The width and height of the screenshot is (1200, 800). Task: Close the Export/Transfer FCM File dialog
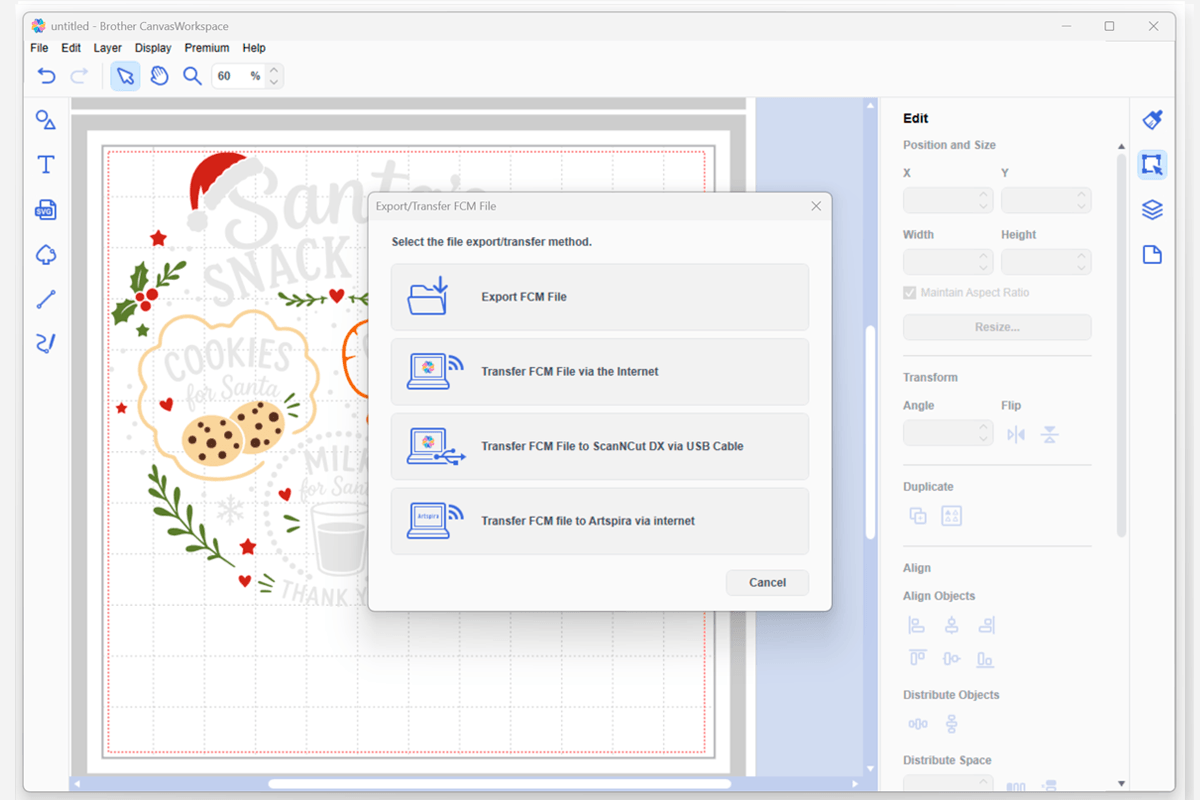816,206
